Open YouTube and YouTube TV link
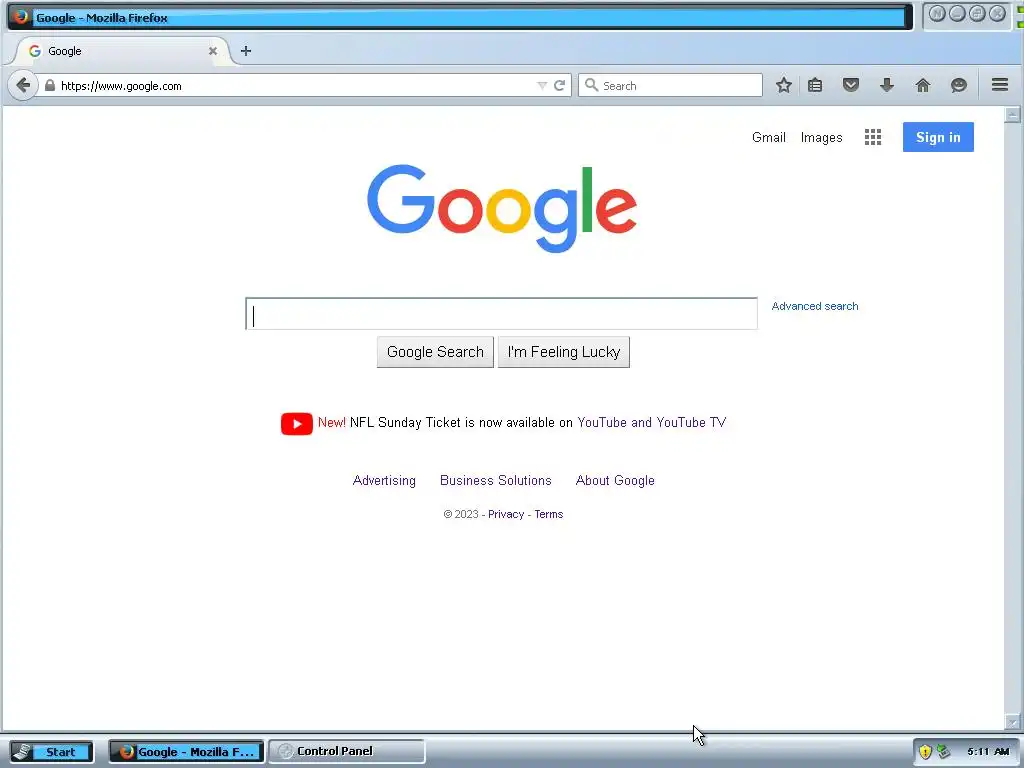This screenshot has height=768, width=1024. (x=651, y=423)
